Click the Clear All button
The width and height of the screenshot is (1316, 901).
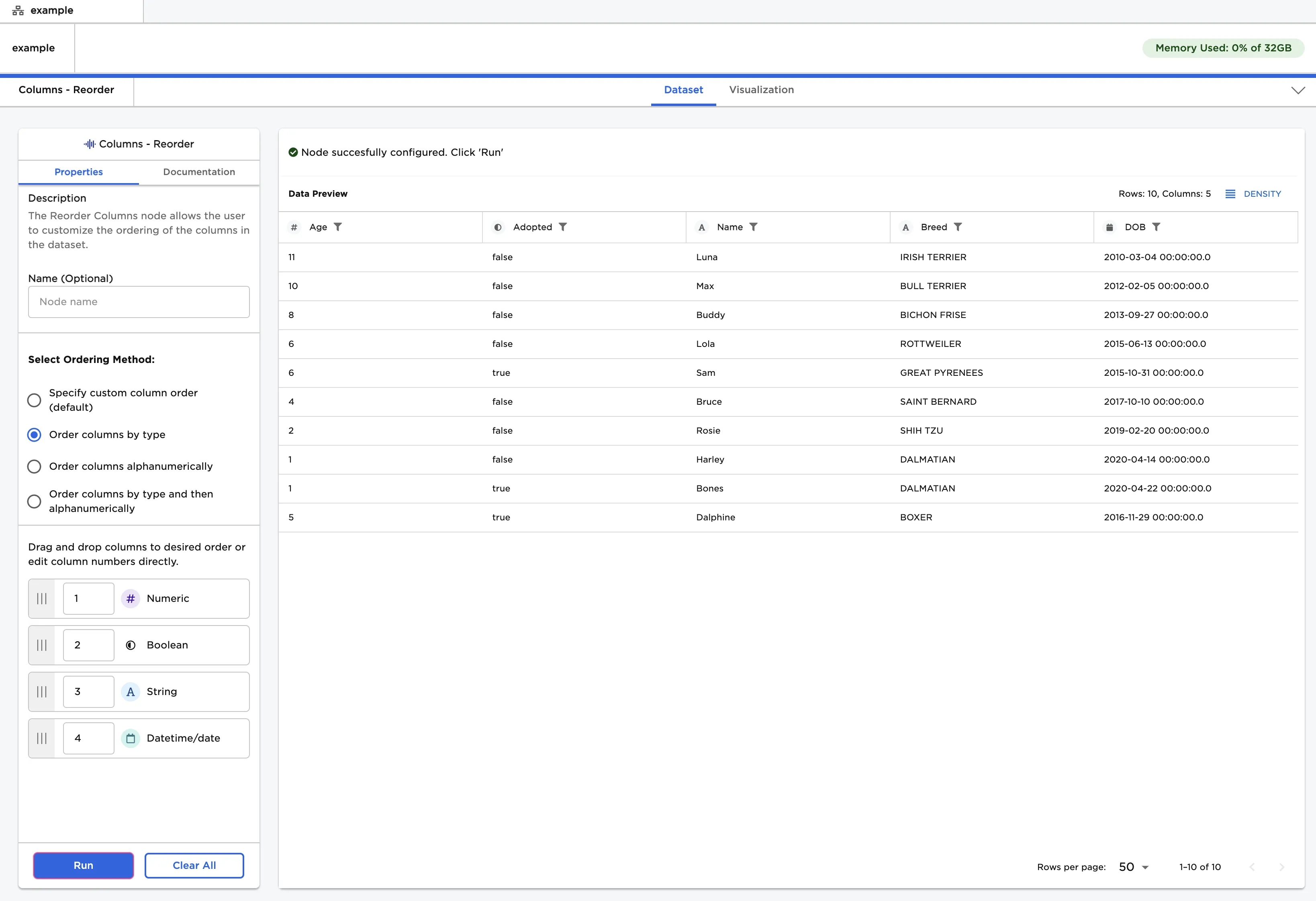coord(194,865)
